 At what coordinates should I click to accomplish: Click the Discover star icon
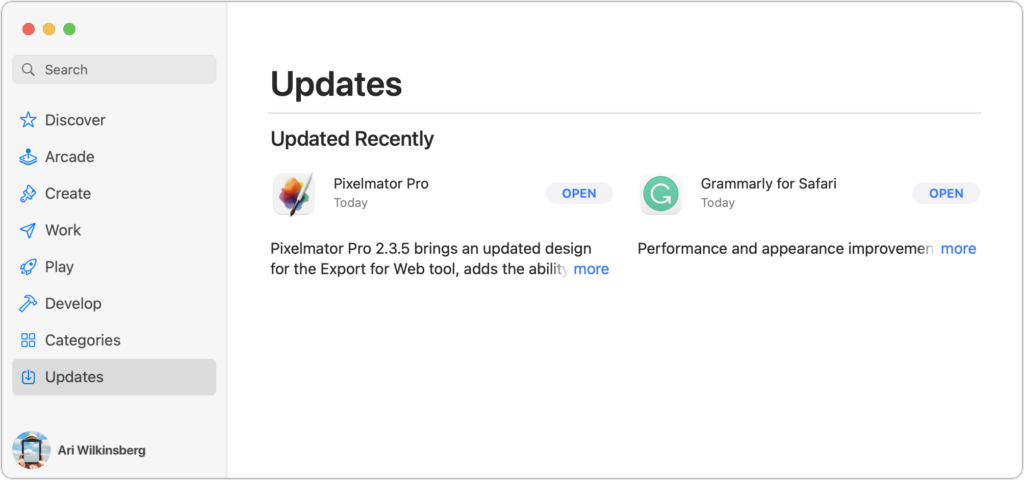tap(28, 120)
